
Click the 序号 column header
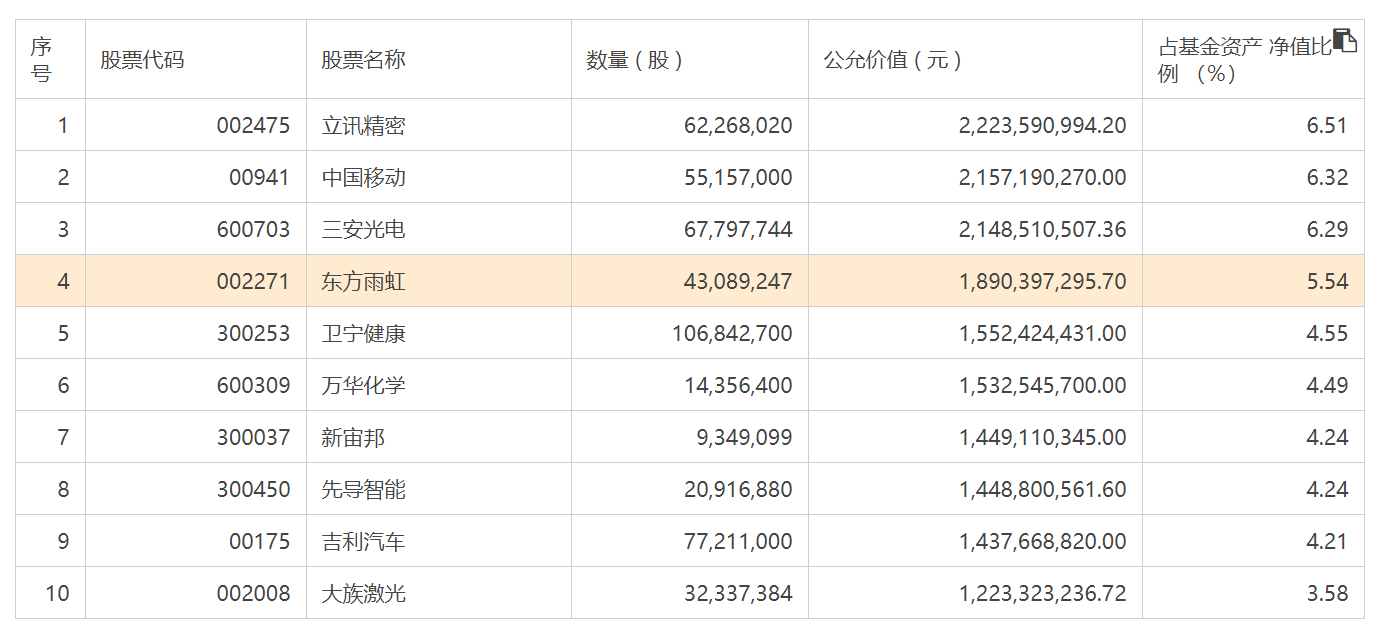(x=41, y=60)
